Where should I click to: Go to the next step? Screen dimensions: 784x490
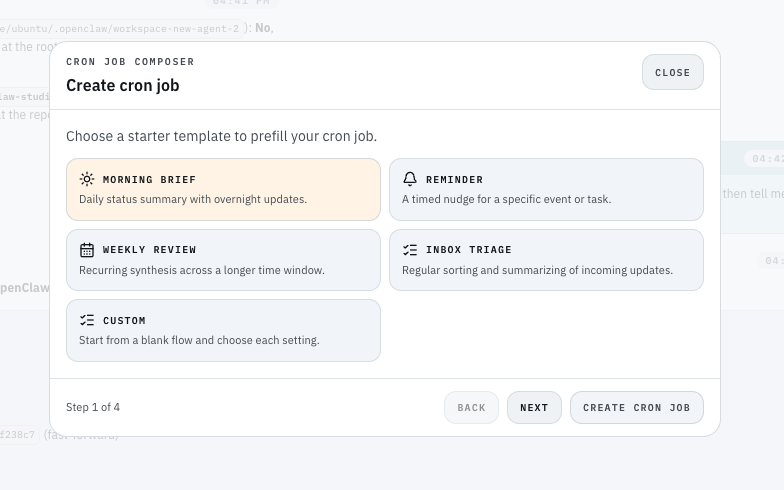(x=534, y=408)
